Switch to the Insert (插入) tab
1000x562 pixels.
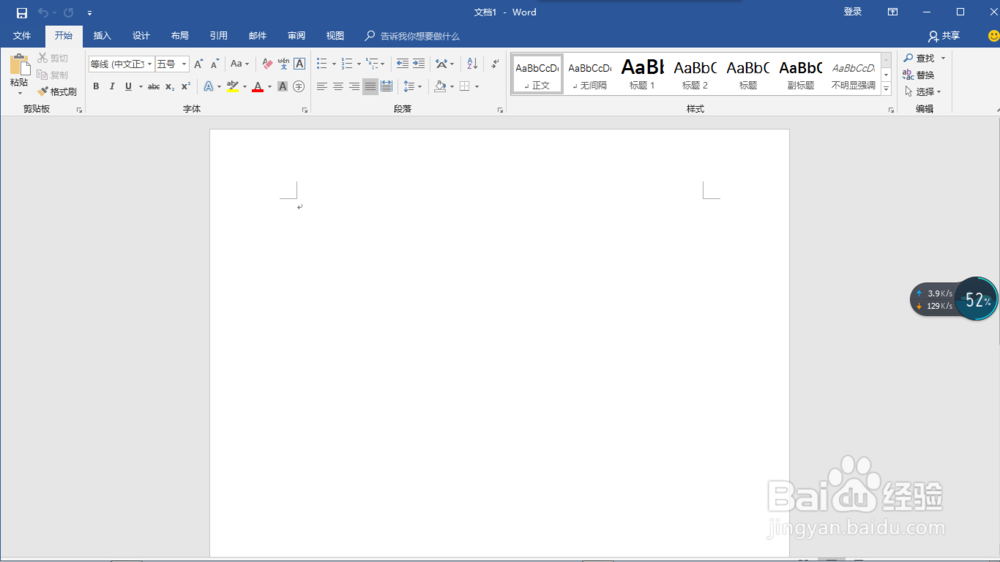pos(102,36)
